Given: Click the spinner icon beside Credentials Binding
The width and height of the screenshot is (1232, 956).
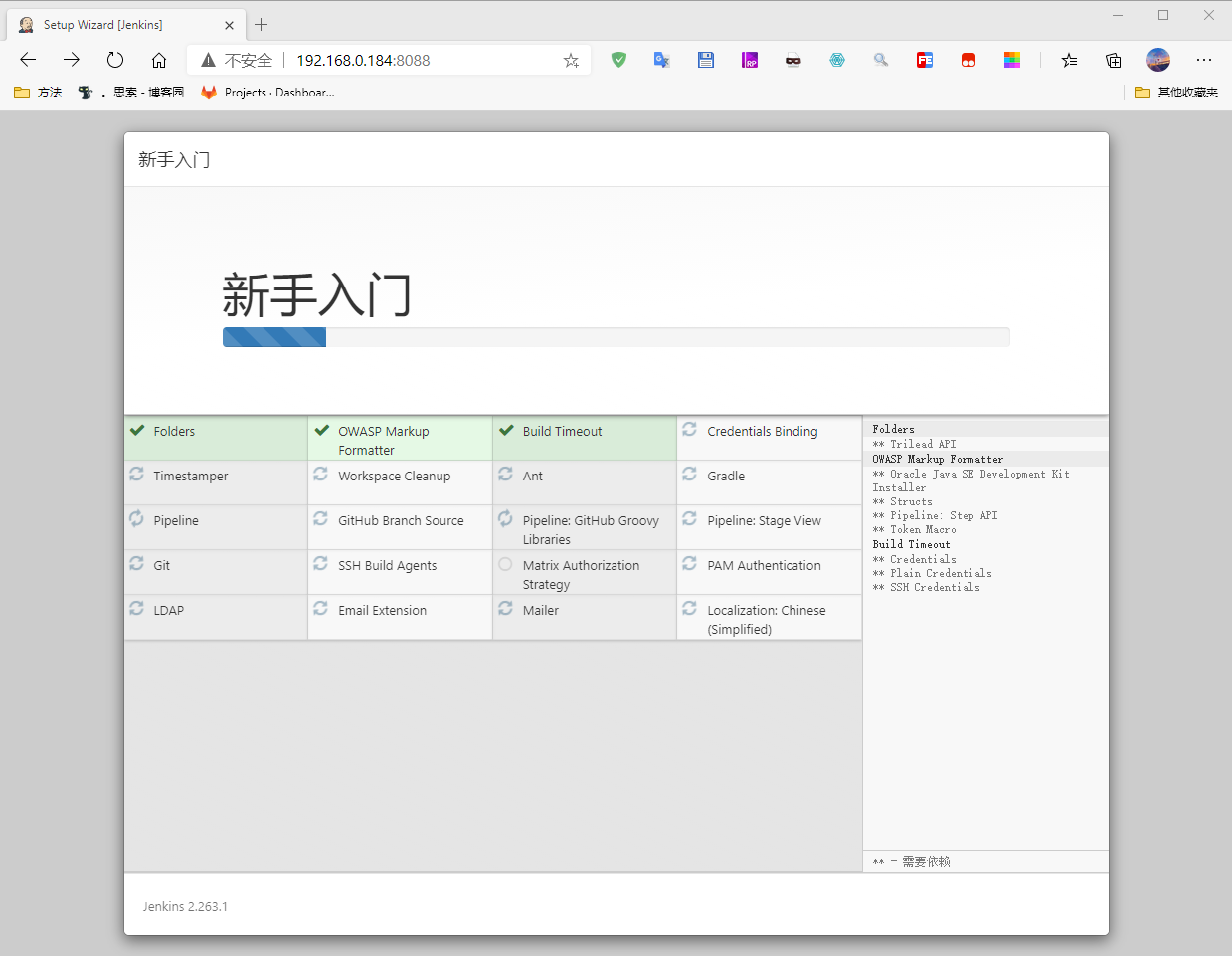Looking at the screenshot, I should [689, 429].
